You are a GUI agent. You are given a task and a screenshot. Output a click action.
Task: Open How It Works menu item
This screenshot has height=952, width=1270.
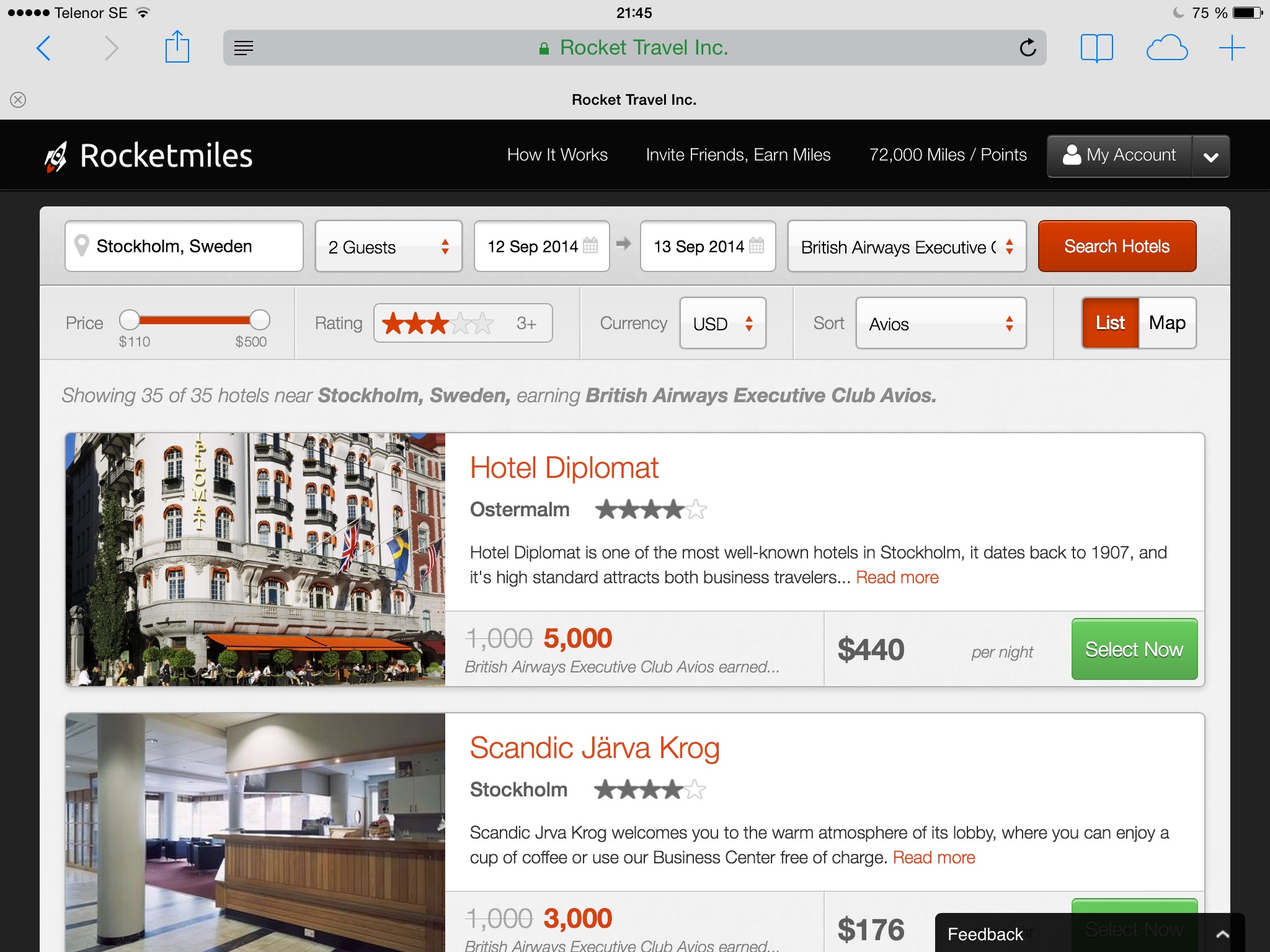pos(557,155)
